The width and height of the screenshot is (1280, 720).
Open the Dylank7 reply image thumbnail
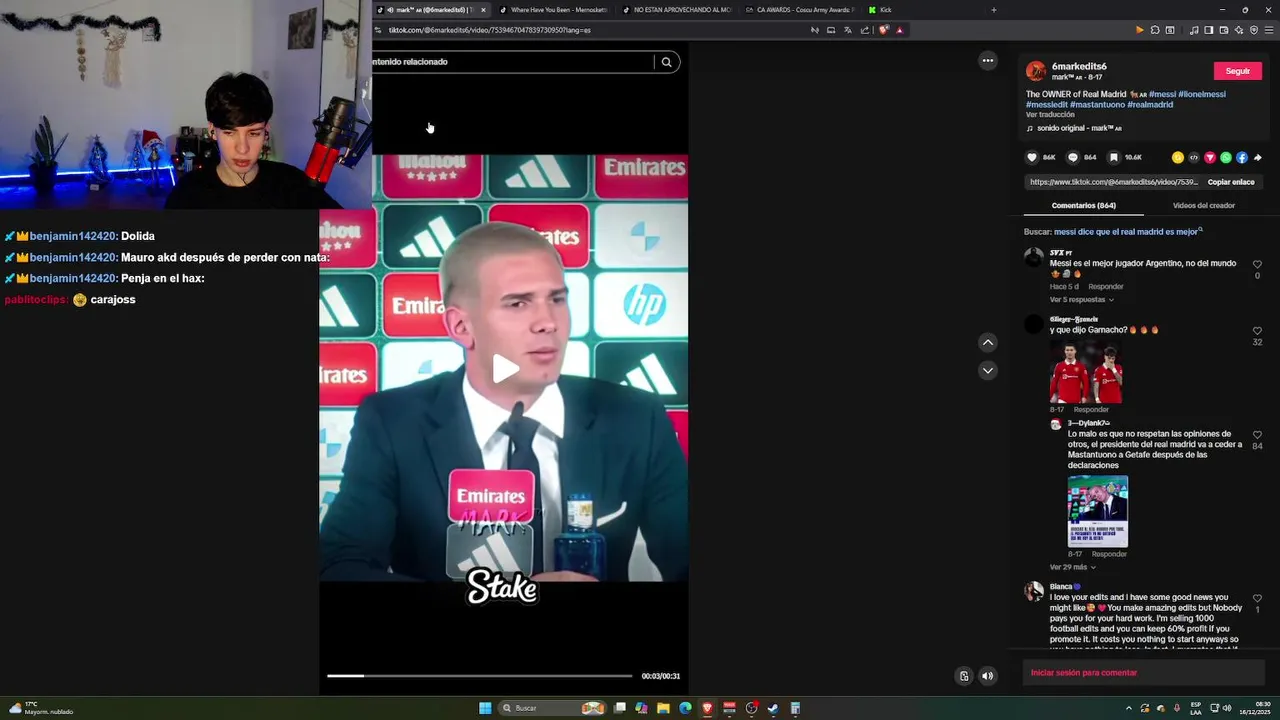[x=1098, y=511]
